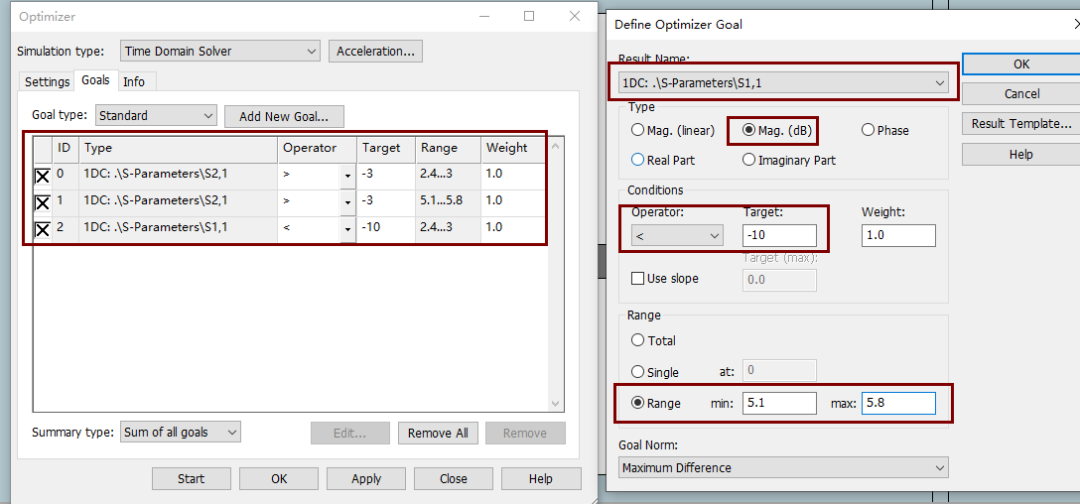
Task: Select the Total range radio button
Action: pos(653,340)
